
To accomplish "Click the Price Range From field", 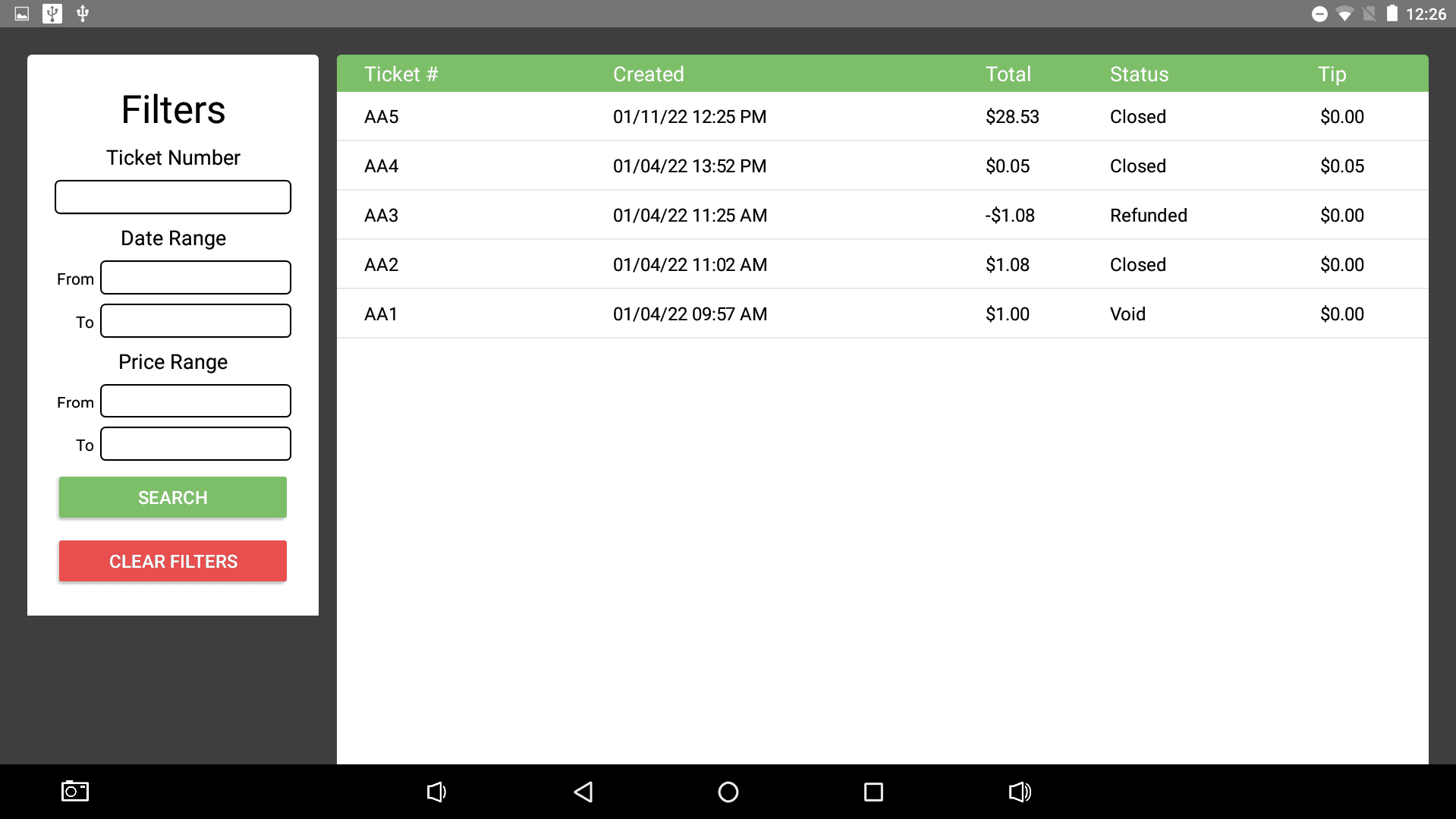I will click(196, 402).
